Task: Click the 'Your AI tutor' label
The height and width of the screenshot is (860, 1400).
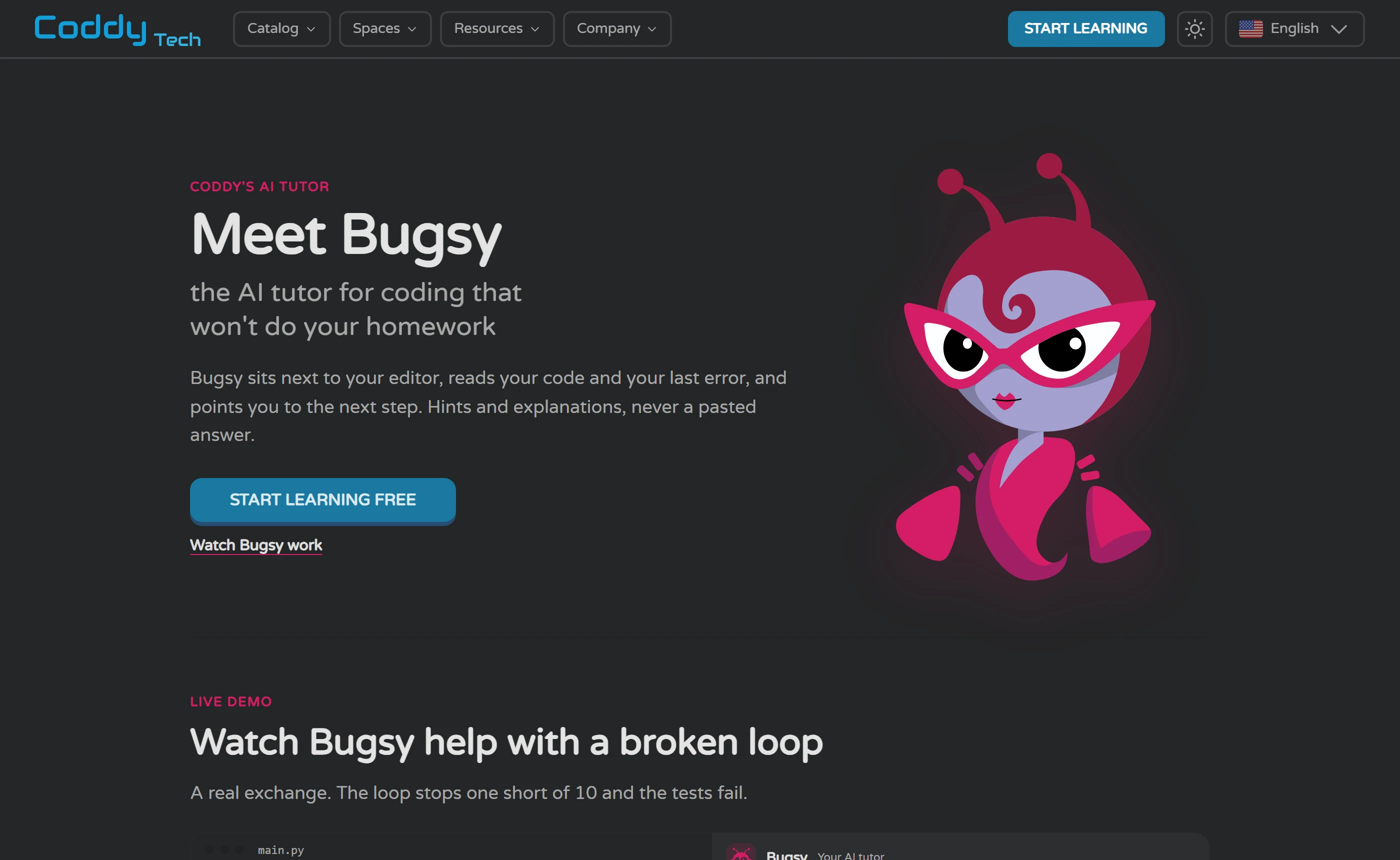Action: pos(850,855)
